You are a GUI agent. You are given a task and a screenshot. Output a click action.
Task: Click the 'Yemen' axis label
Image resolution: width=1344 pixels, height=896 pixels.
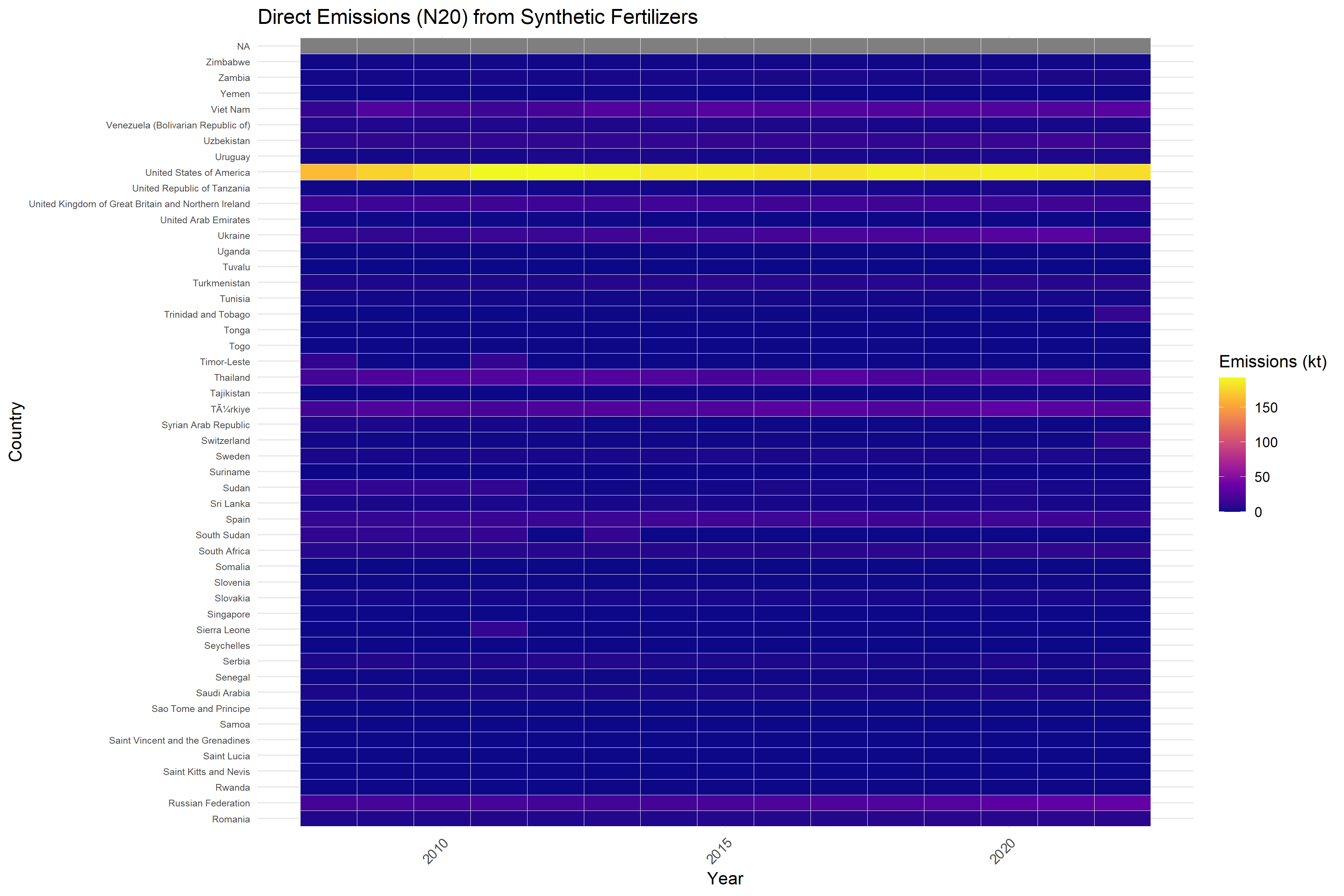pyautogui.click(x=235, y=94)
